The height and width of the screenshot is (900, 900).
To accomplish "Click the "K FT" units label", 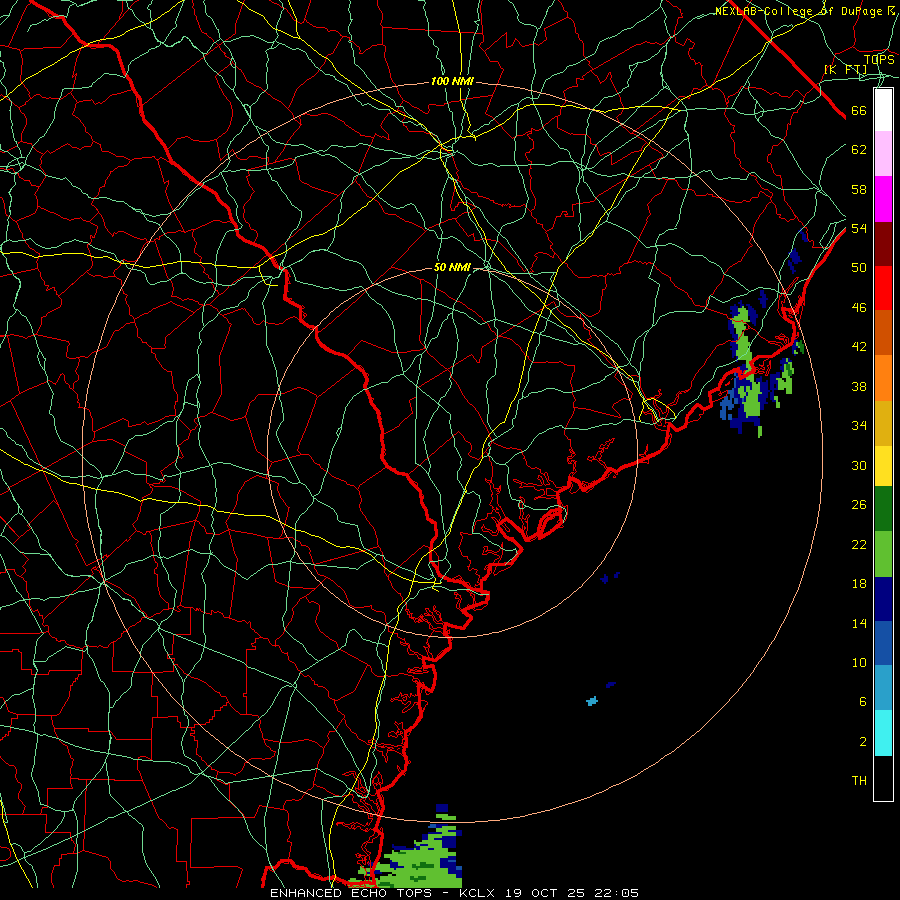I will point(845,69).
